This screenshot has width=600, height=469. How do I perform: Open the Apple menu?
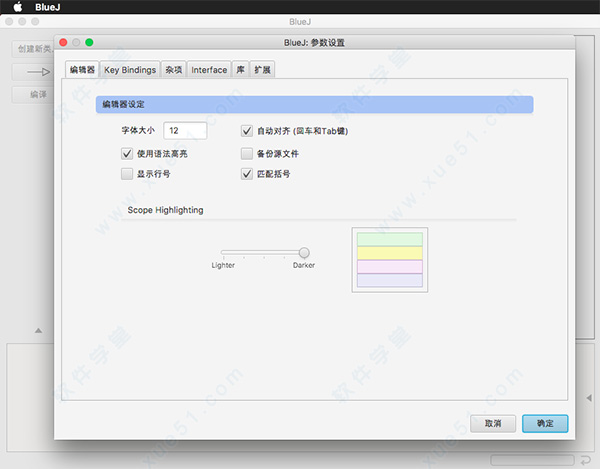(18, 7)
